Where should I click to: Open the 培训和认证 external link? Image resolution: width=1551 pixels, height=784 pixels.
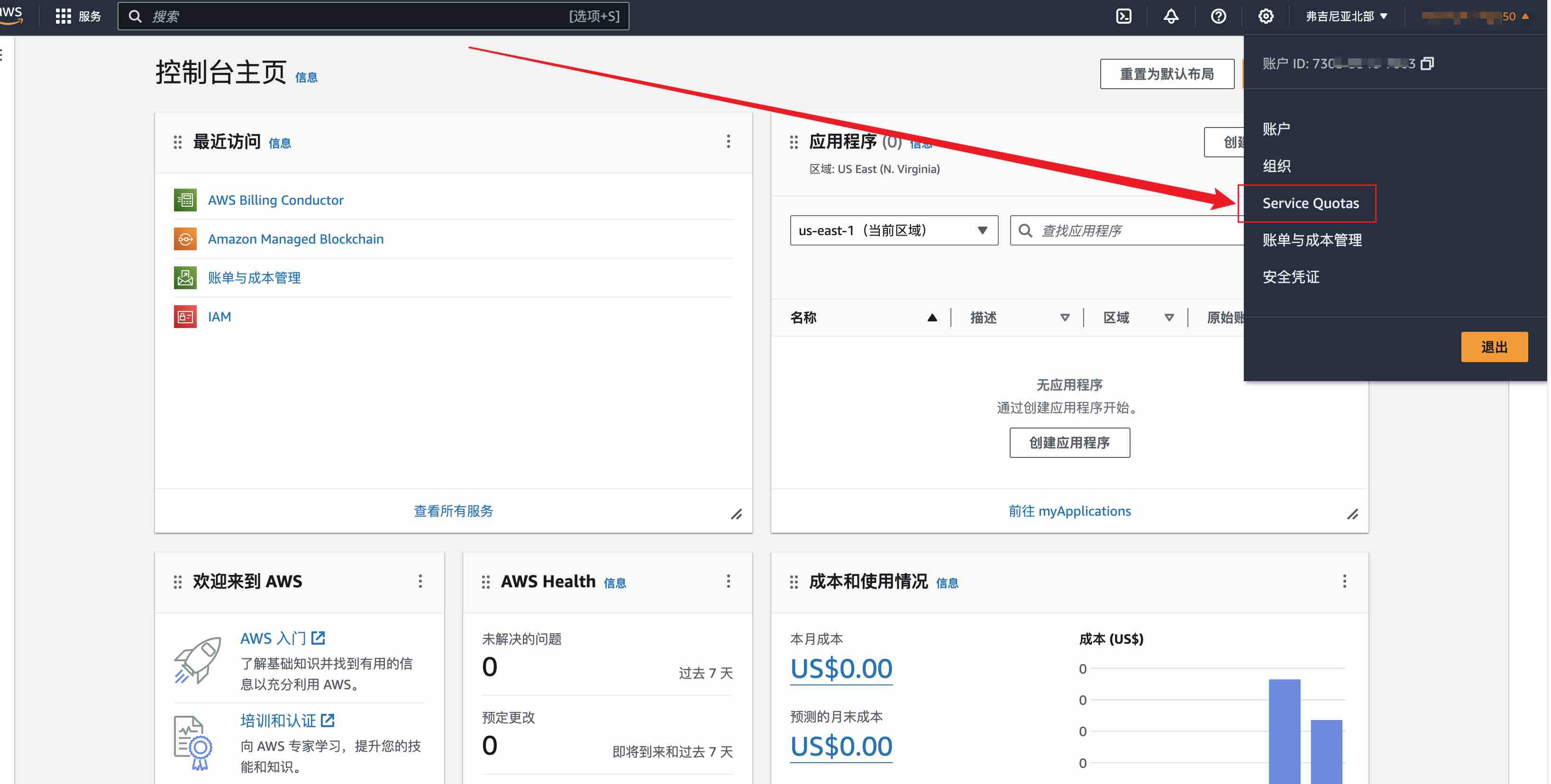(287, 721)
